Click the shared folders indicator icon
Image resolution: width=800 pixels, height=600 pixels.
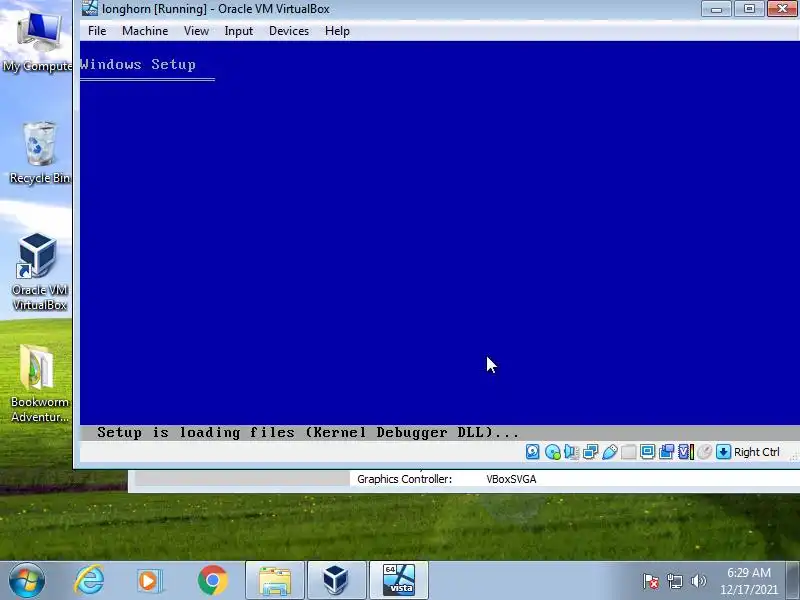(x=629, y=452)
